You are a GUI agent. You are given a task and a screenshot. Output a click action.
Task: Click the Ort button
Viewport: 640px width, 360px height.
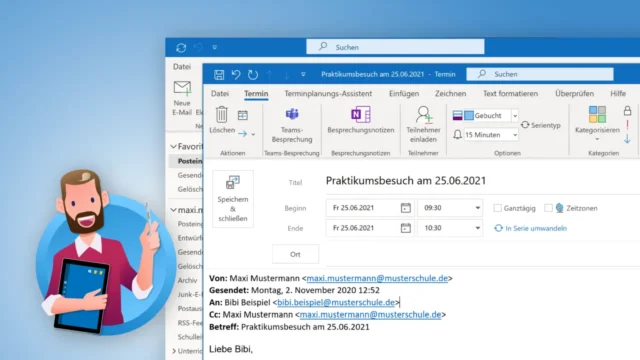pyautogui.click(x=295, y=254)
